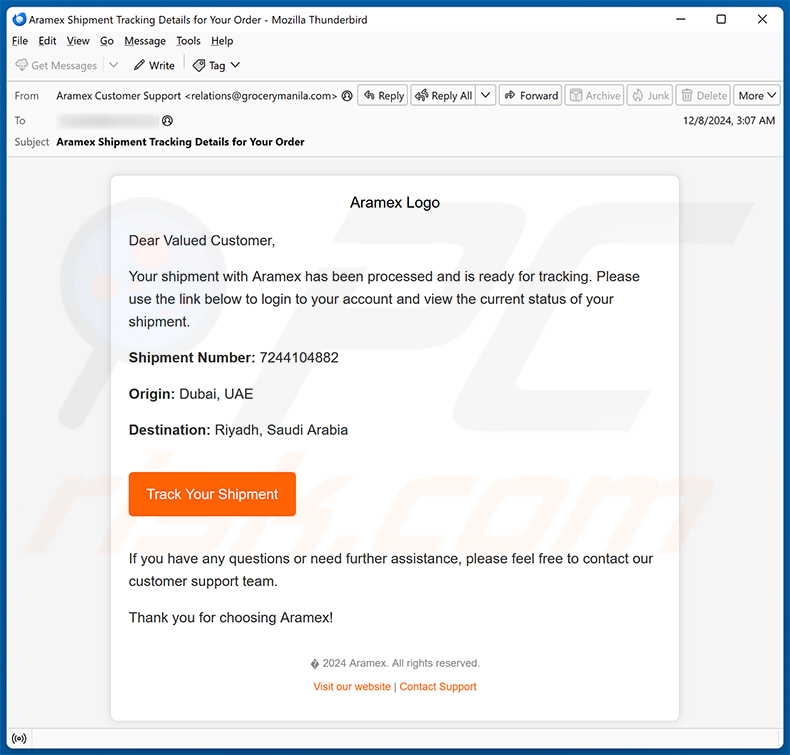Open the Tag dropdown
Screen dimensions: 790x755
click(x=217, y=65)
